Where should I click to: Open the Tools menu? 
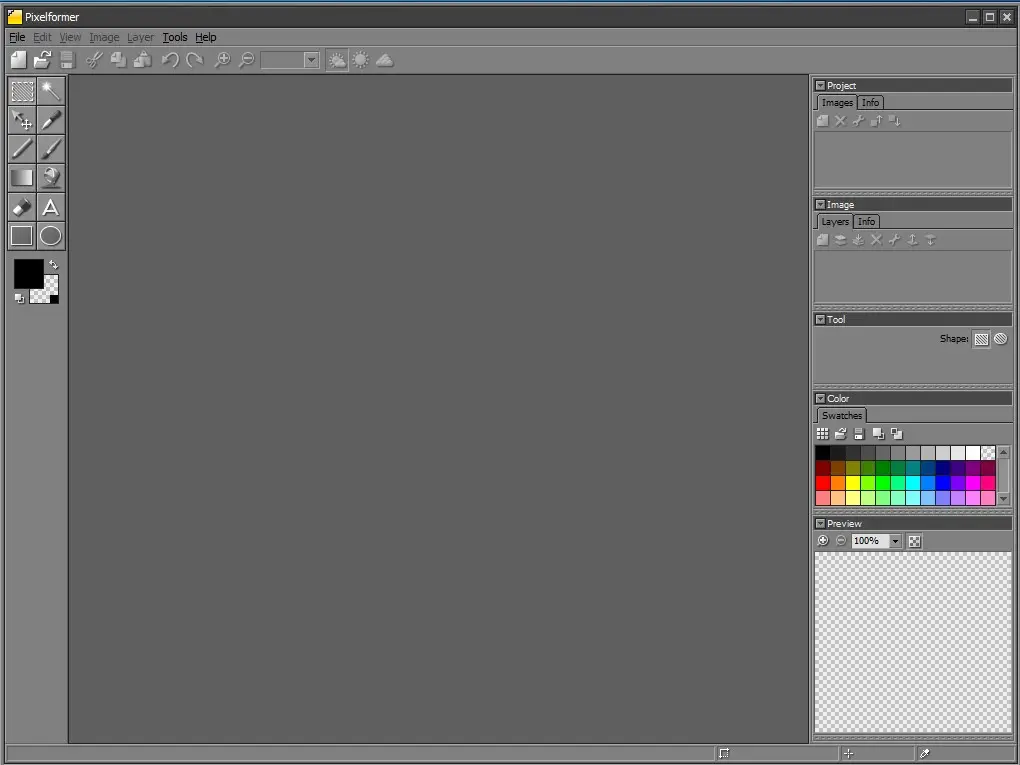(175, 37)
